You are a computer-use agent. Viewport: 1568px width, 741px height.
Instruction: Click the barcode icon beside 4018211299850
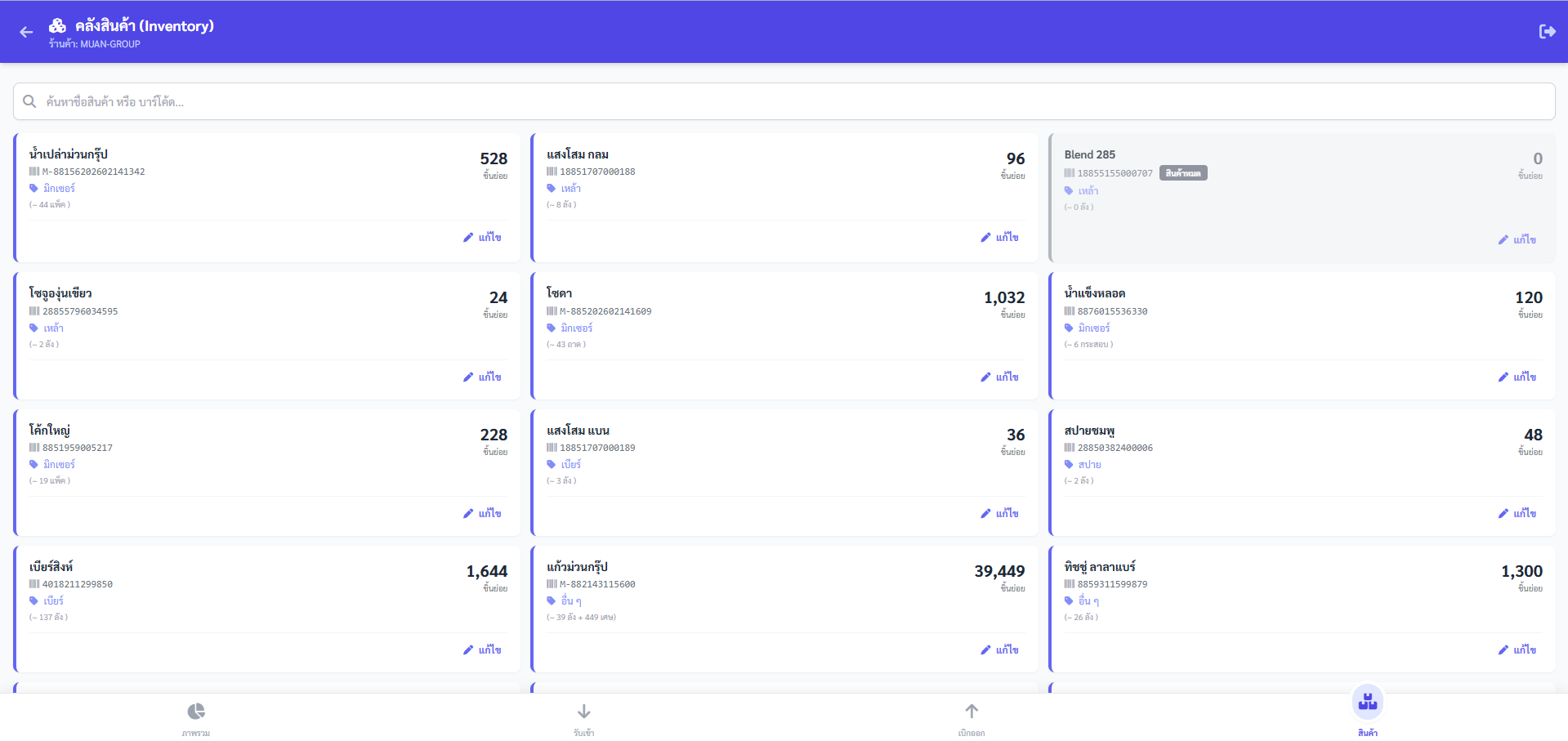(34, 584)
